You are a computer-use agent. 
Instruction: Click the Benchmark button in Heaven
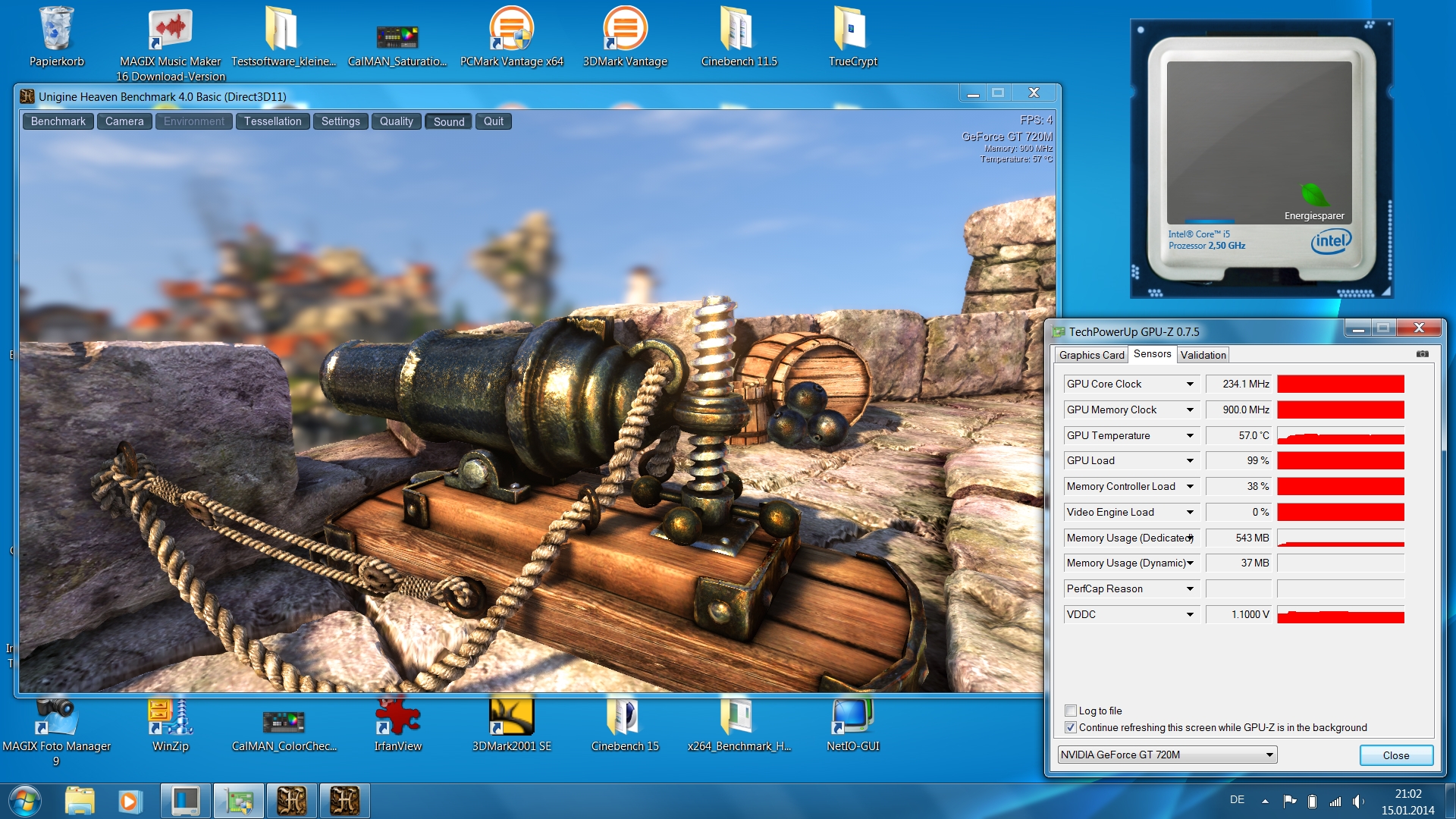point(58,121)
